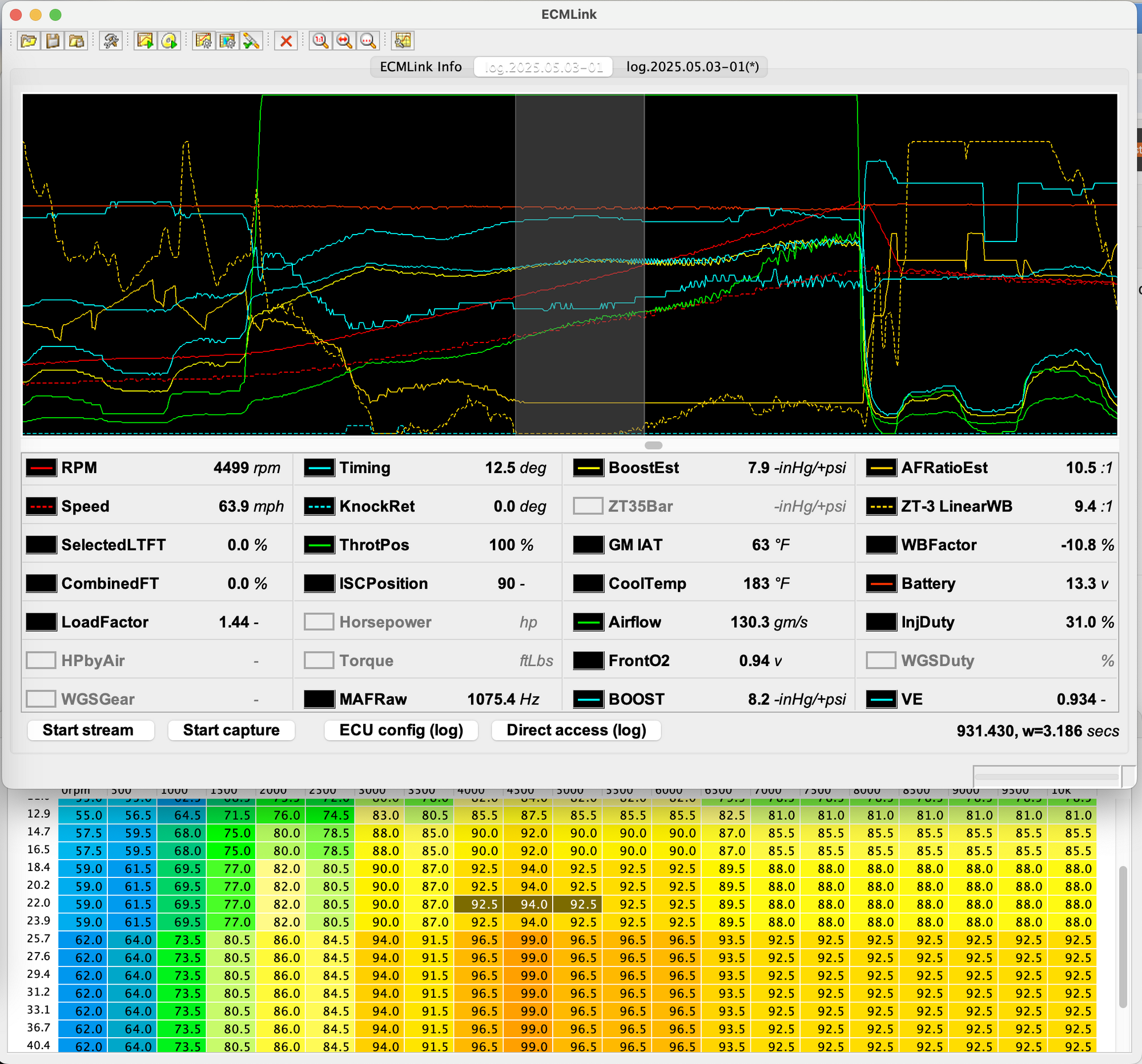Screen dimensions: 1142x1064
Task: Enable the HPbyAir channel box
Action: click(x=41, y=660)
